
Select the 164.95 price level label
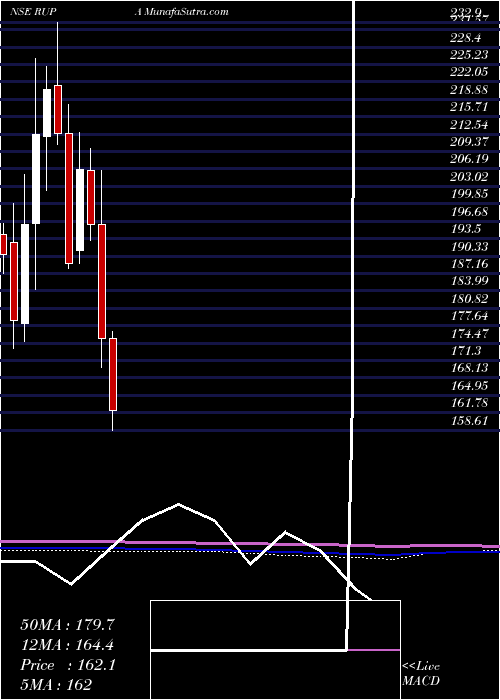(x=470, y=386)
